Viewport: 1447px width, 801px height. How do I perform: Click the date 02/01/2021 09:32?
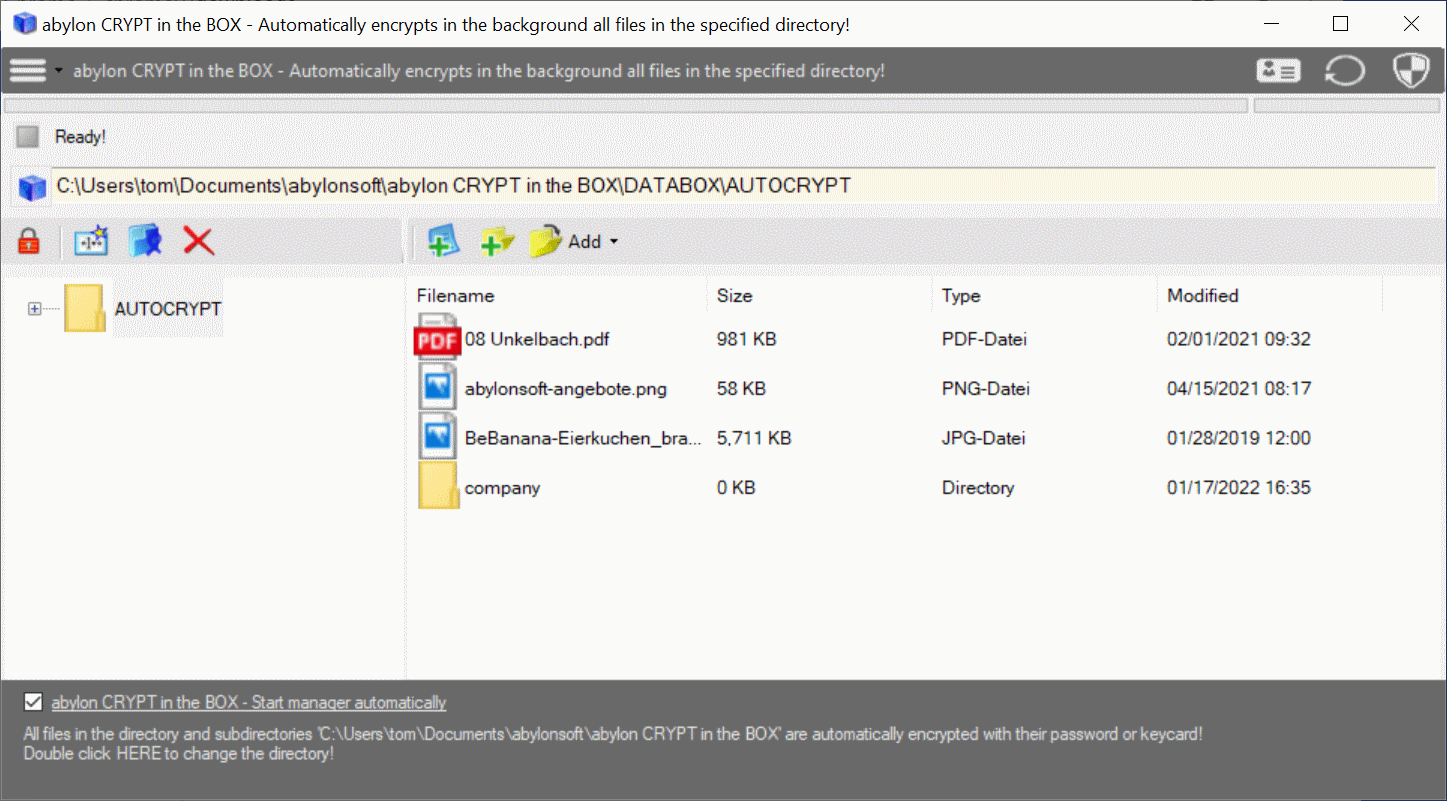1239,339
